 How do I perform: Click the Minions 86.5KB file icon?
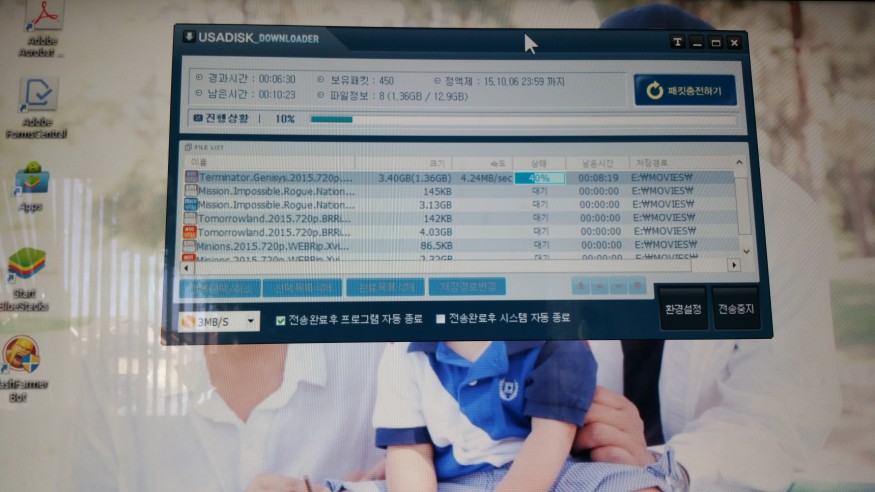point(191,245)
